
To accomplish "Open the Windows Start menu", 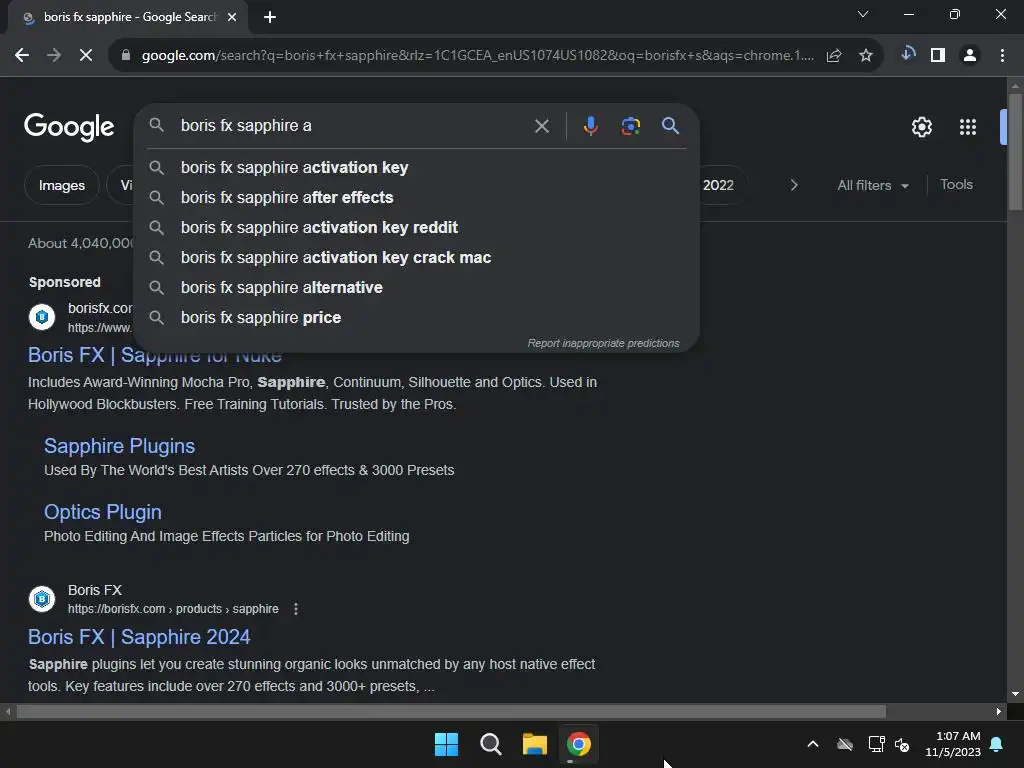I will 447,744.
